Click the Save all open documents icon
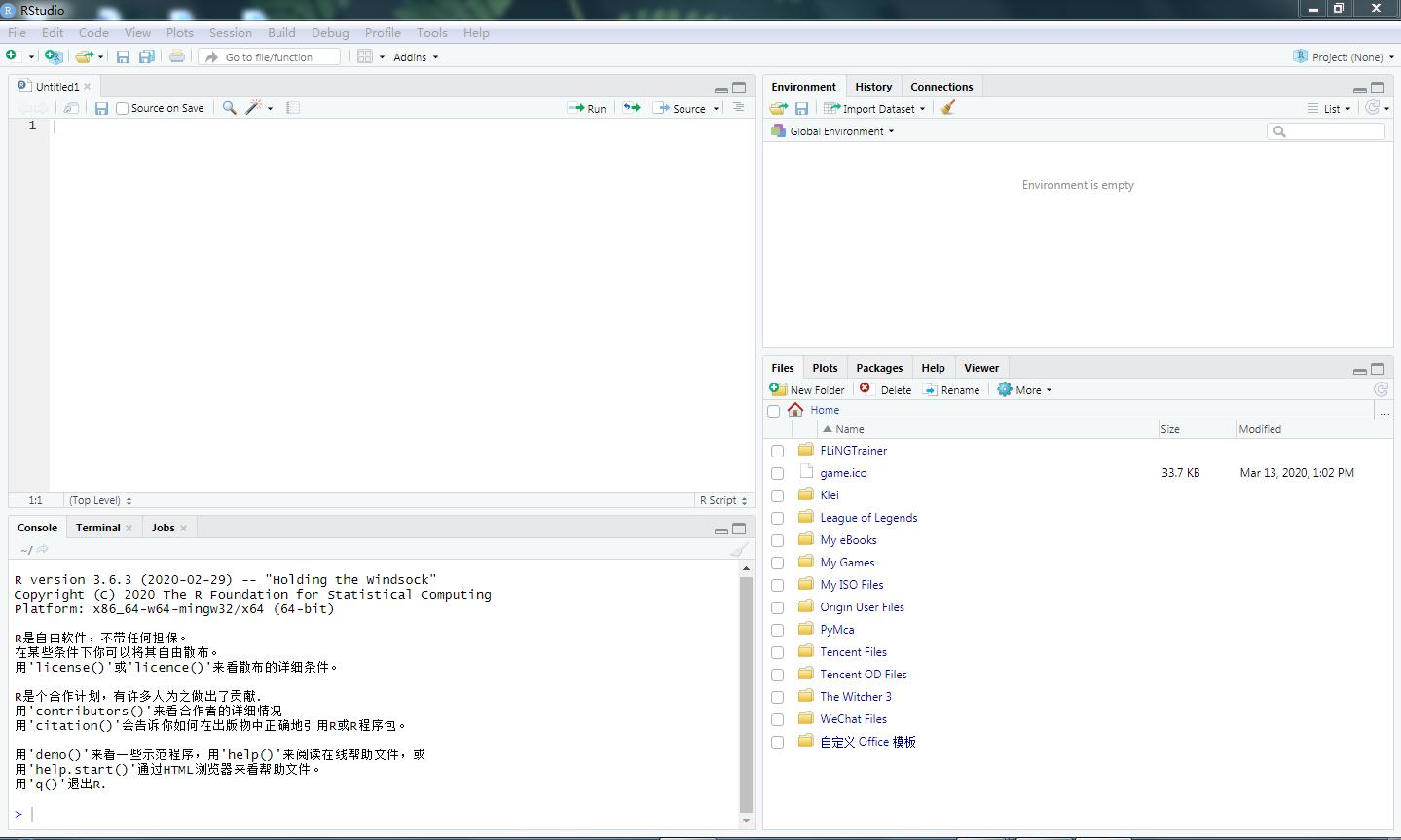Screen dimensions: 1401x840 pos(146,56)
